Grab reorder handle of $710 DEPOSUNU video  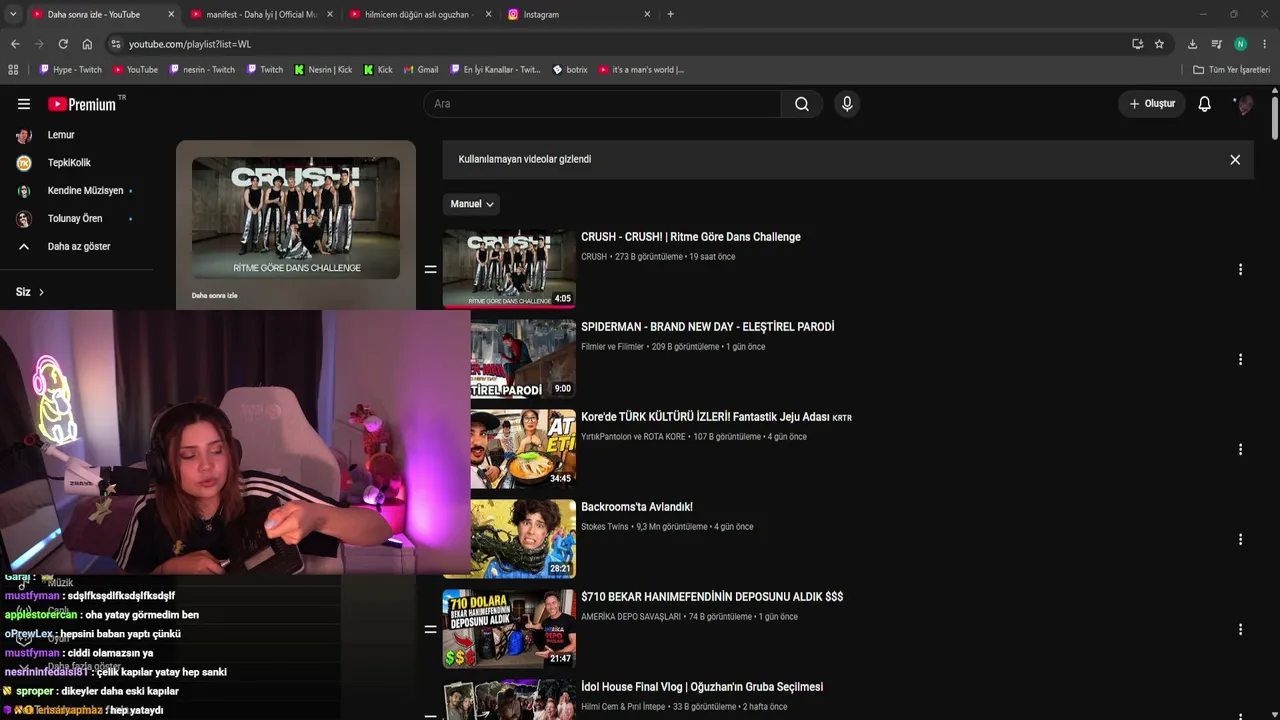click(430, 629)
